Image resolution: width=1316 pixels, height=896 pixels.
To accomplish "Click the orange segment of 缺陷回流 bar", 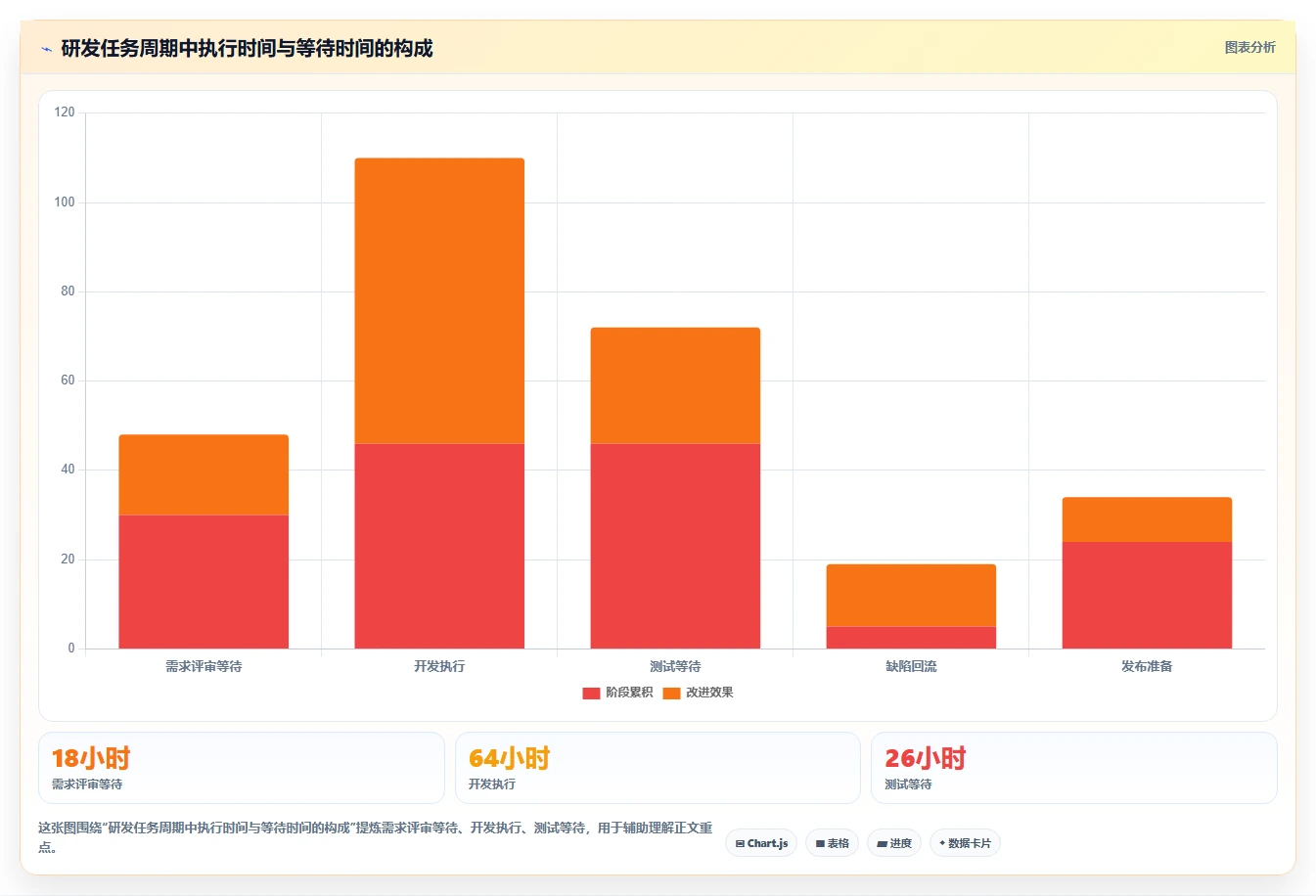I will point(911,595).
